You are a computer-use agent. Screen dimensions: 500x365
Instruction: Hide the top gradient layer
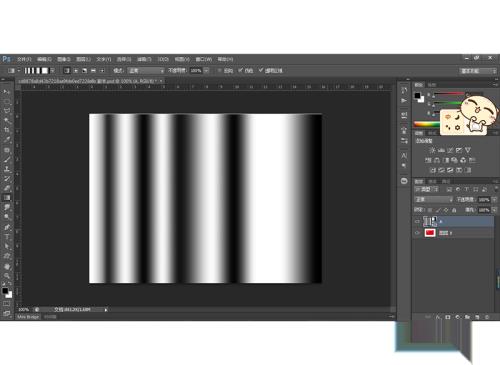click(417, 221)
